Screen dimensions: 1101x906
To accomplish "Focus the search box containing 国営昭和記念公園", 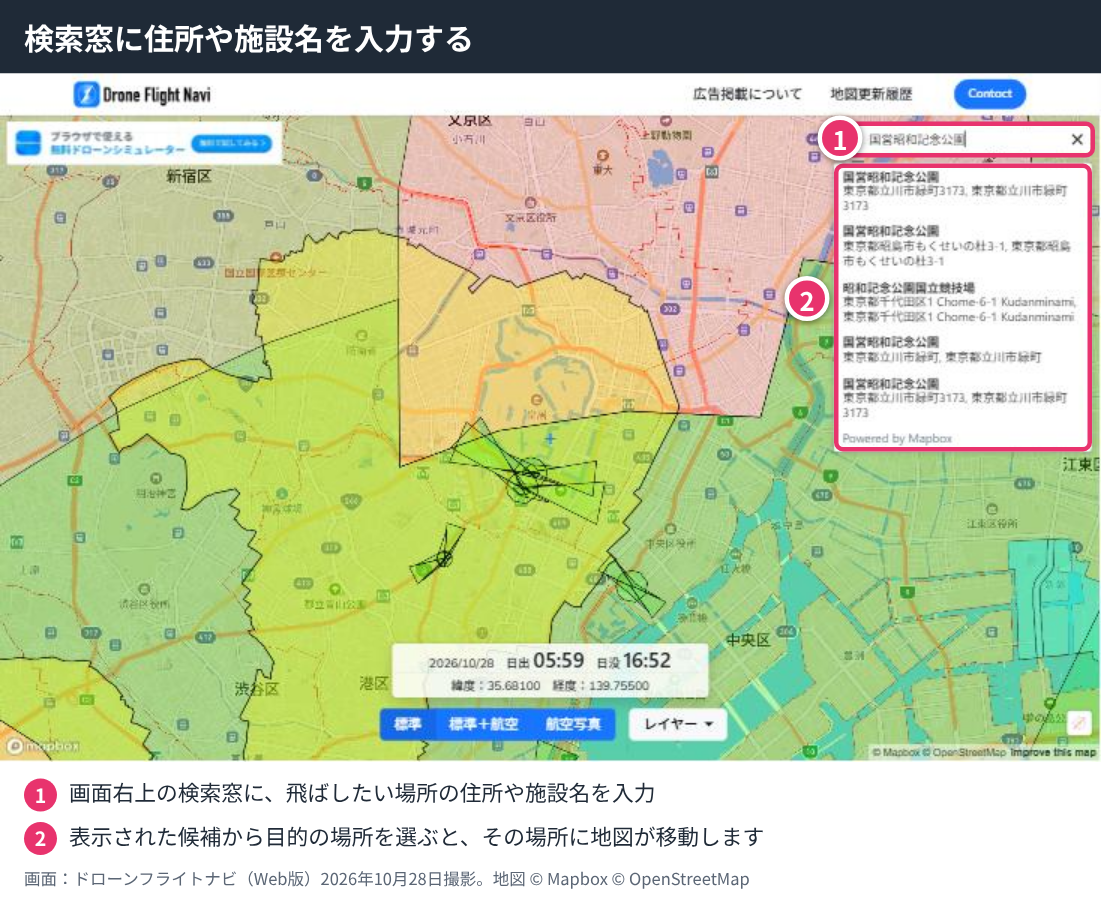I will (x=965, y=139).
